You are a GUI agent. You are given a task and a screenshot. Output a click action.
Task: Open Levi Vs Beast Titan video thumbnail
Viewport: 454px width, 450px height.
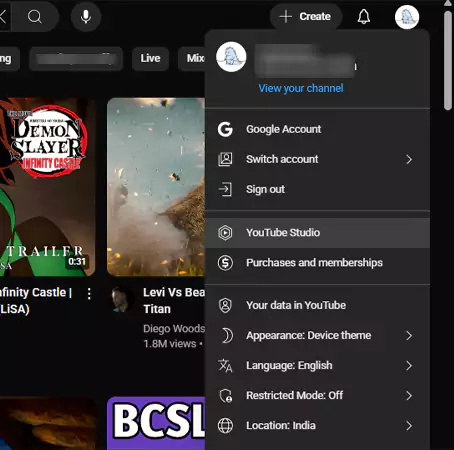coord(156,187)
